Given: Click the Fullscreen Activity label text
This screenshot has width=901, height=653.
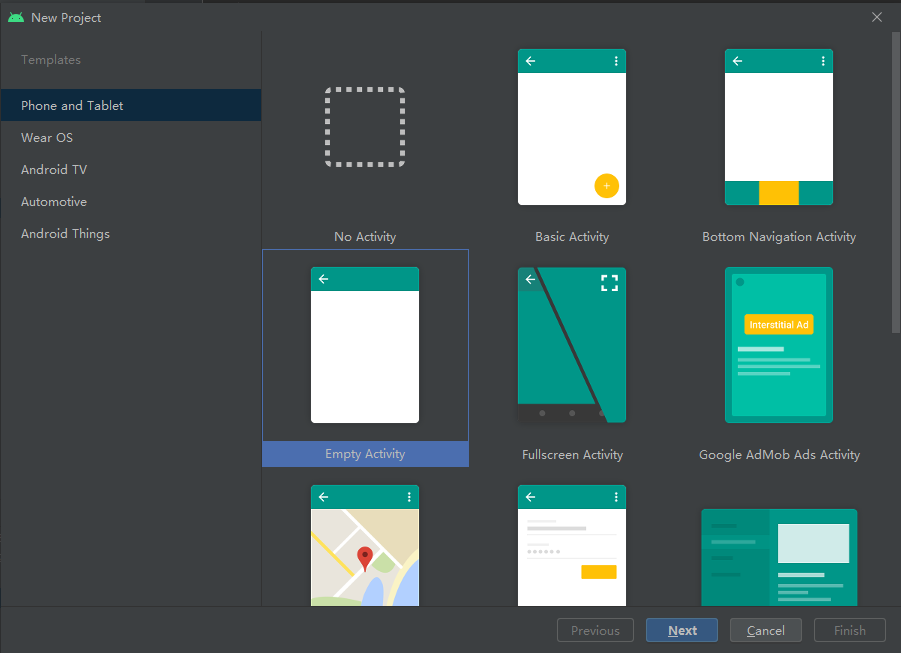Looking at the screenshot, I should pos(572,455).
